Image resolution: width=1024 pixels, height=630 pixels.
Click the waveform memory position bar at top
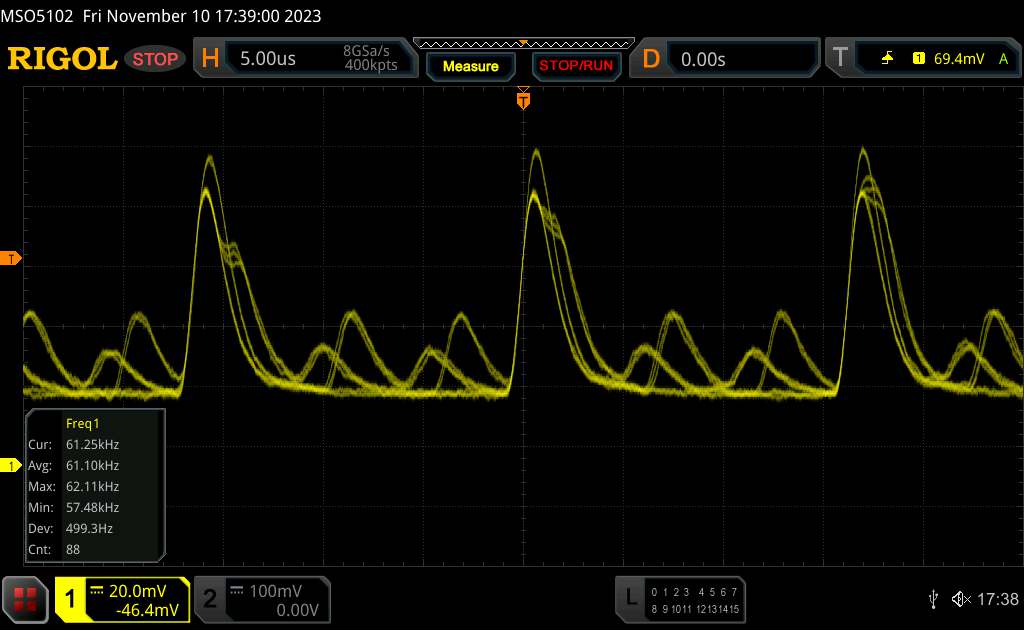point(523,43)
